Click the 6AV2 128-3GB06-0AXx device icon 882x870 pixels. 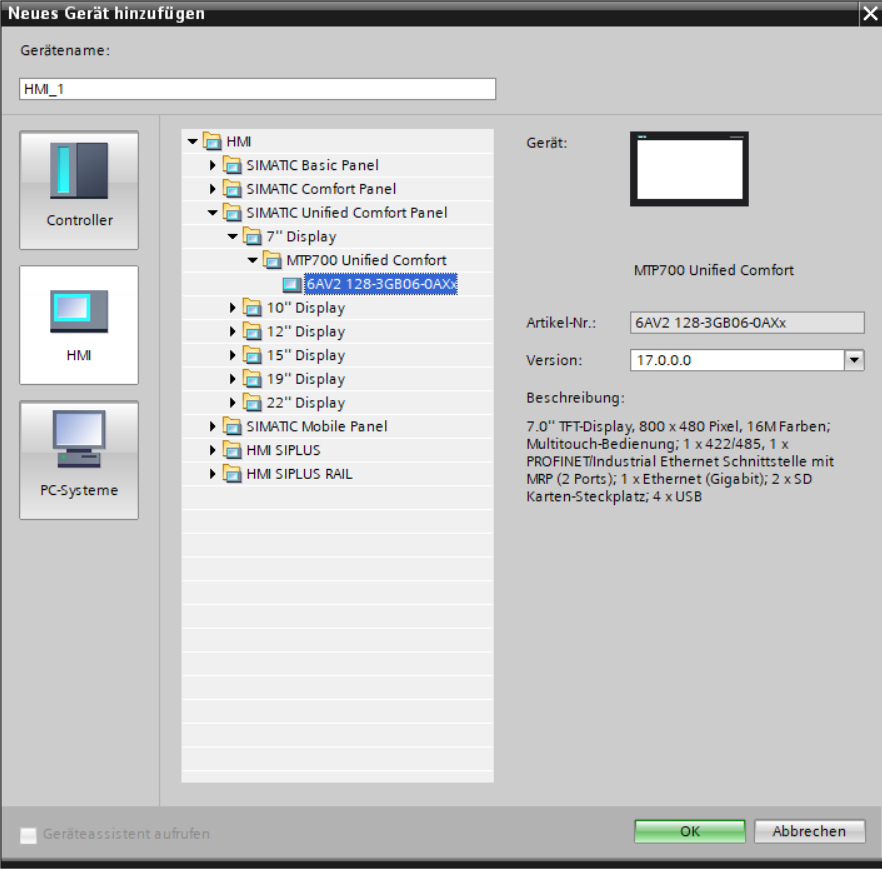(292, 284)
